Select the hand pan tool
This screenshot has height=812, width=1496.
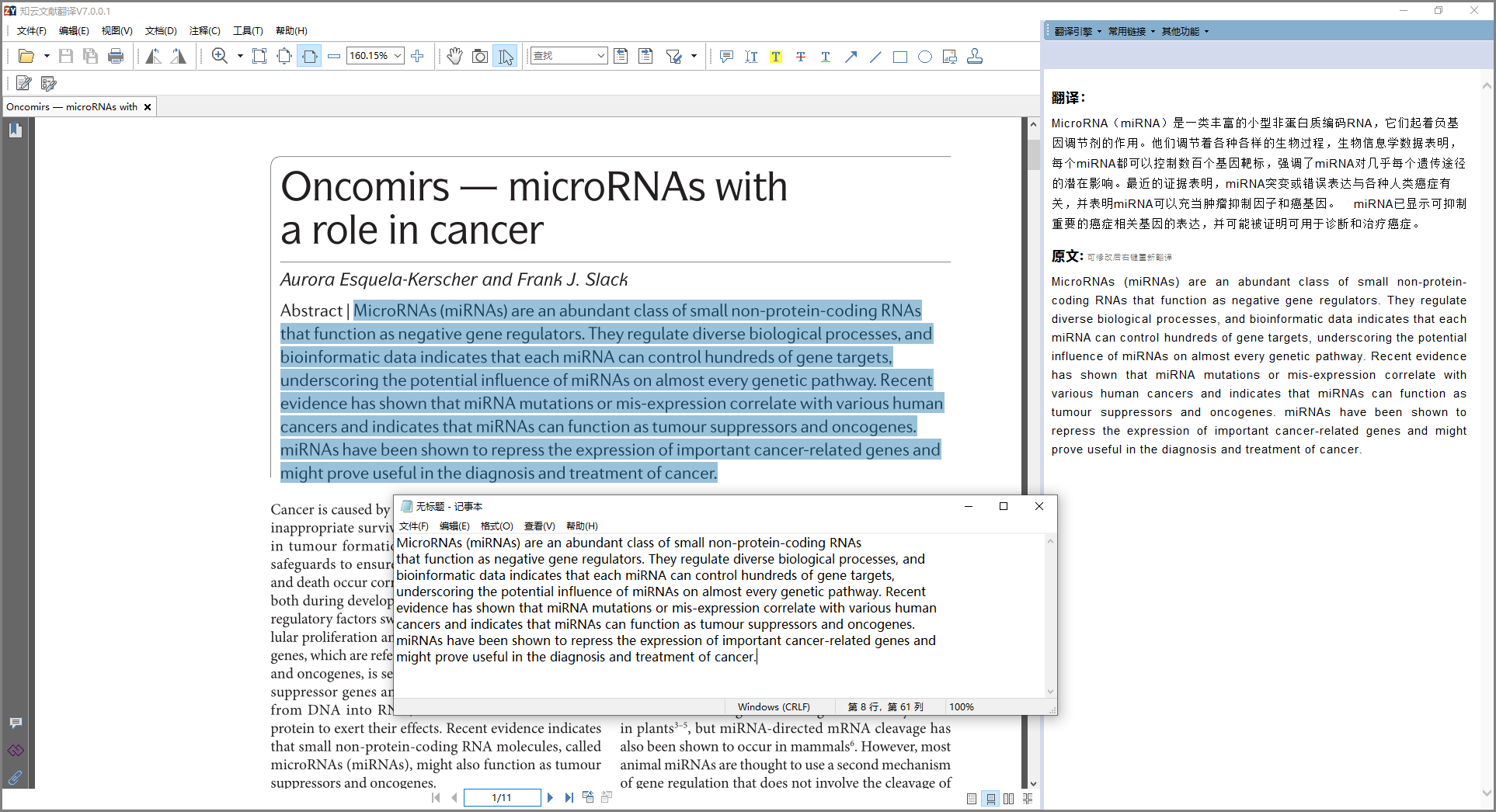coord(455,56)
